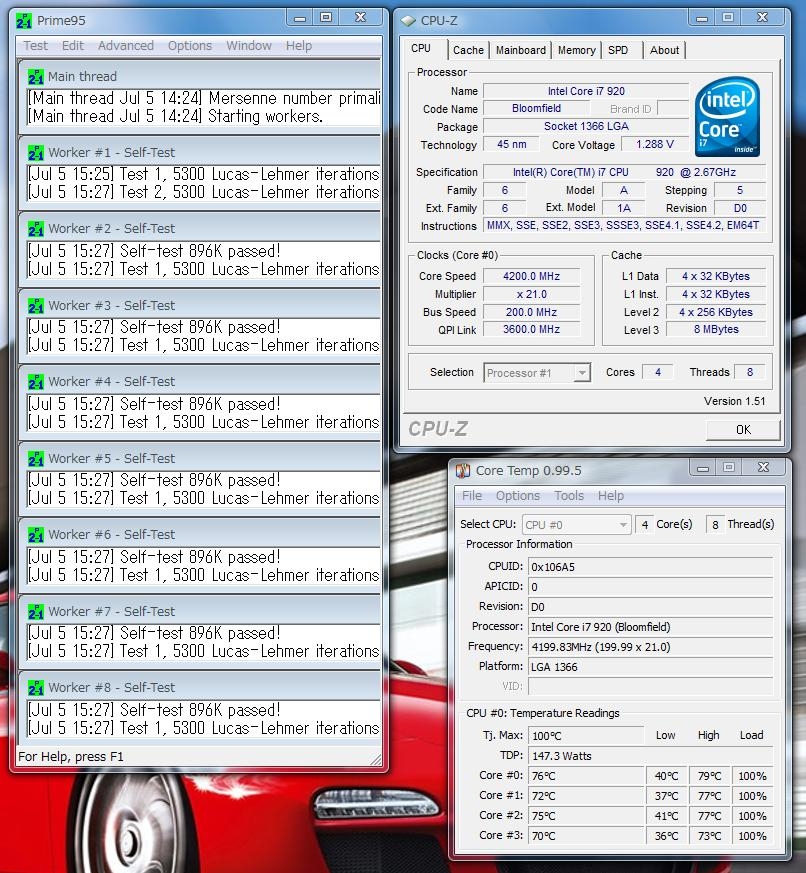This screenshot has width=806, height=873.
Task: Click the Main thread window icon
Action: click(x=36, y=77)
